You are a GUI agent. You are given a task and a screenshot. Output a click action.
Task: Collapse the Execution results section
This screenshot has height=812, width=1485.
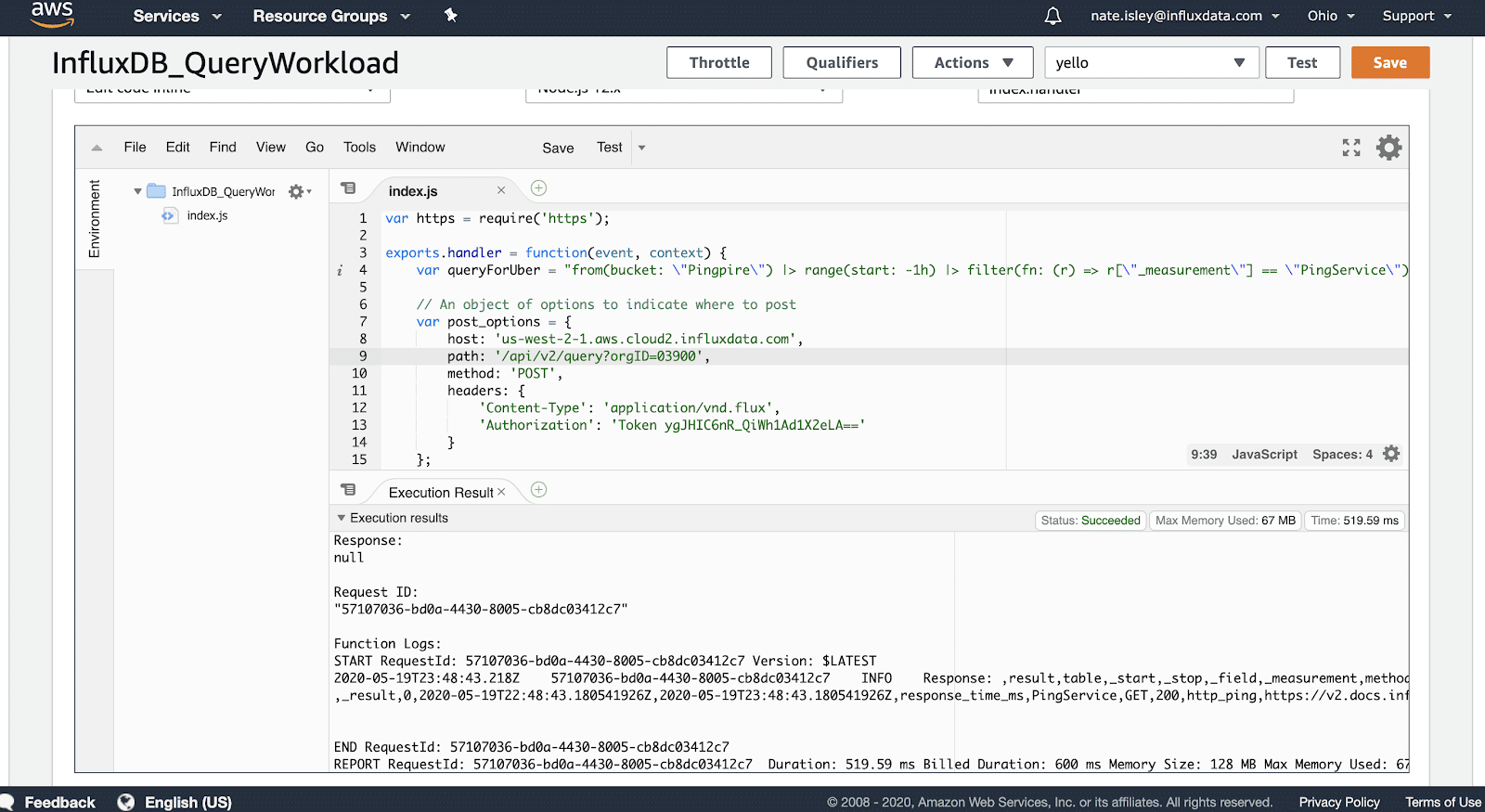click(341, 518)
